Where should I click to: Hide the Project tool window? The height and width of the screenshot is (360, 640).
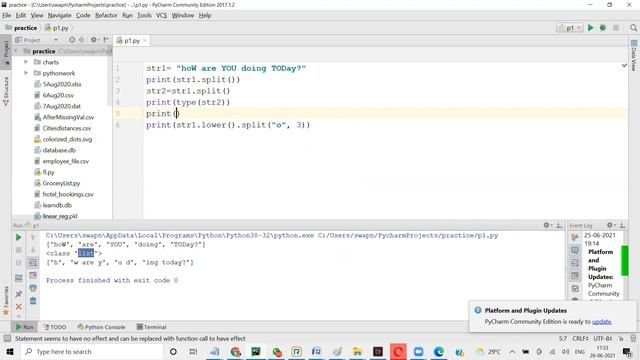pos(106,40)
